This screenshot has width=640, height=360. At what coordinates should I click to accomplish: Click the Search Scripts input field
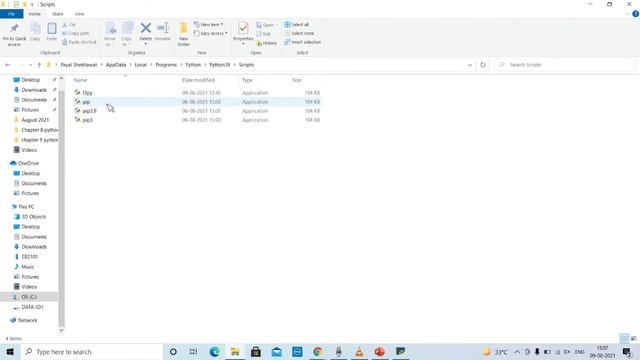[564, 65]
